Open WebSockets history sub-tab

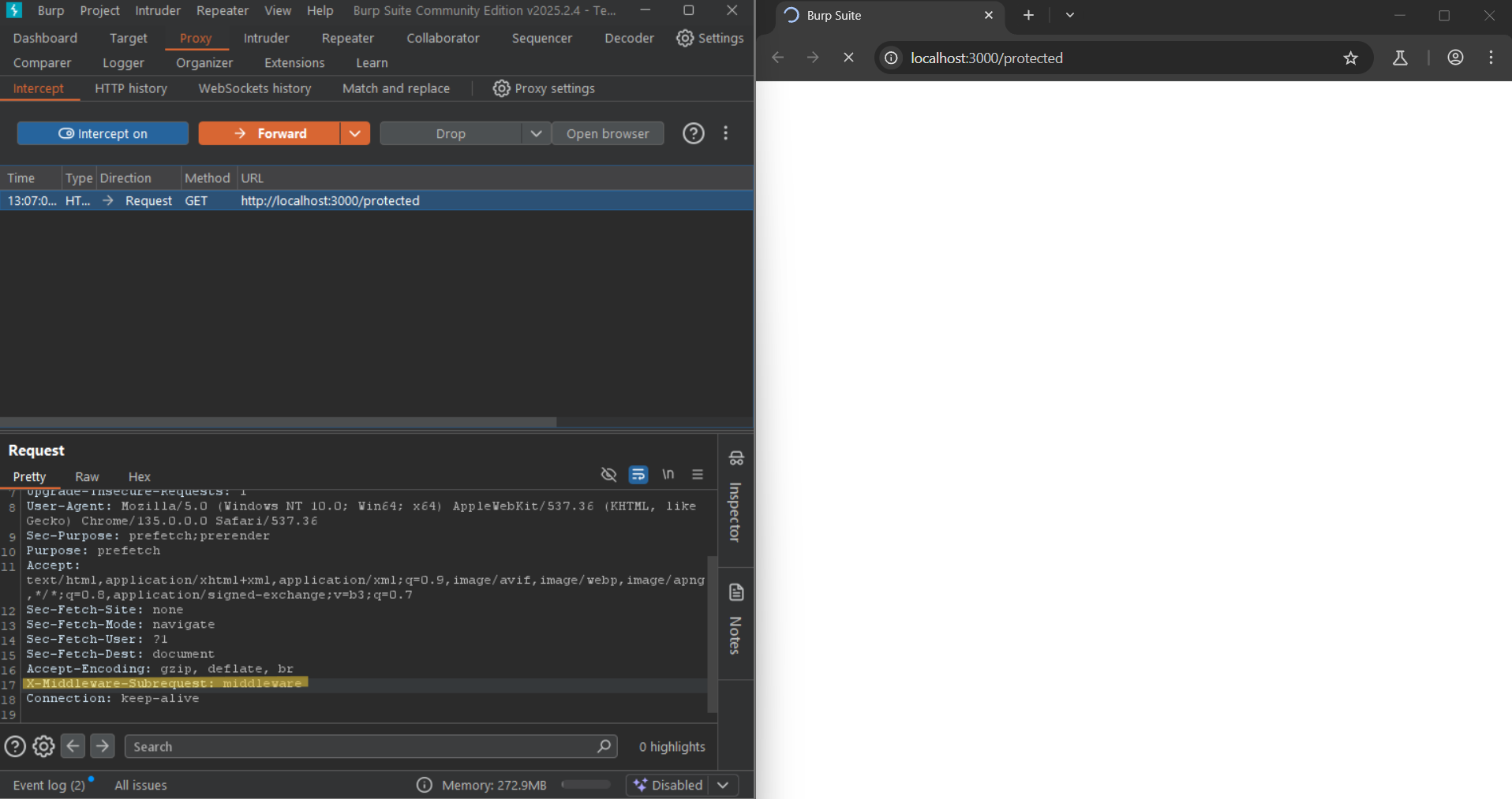tap(255, 88)
